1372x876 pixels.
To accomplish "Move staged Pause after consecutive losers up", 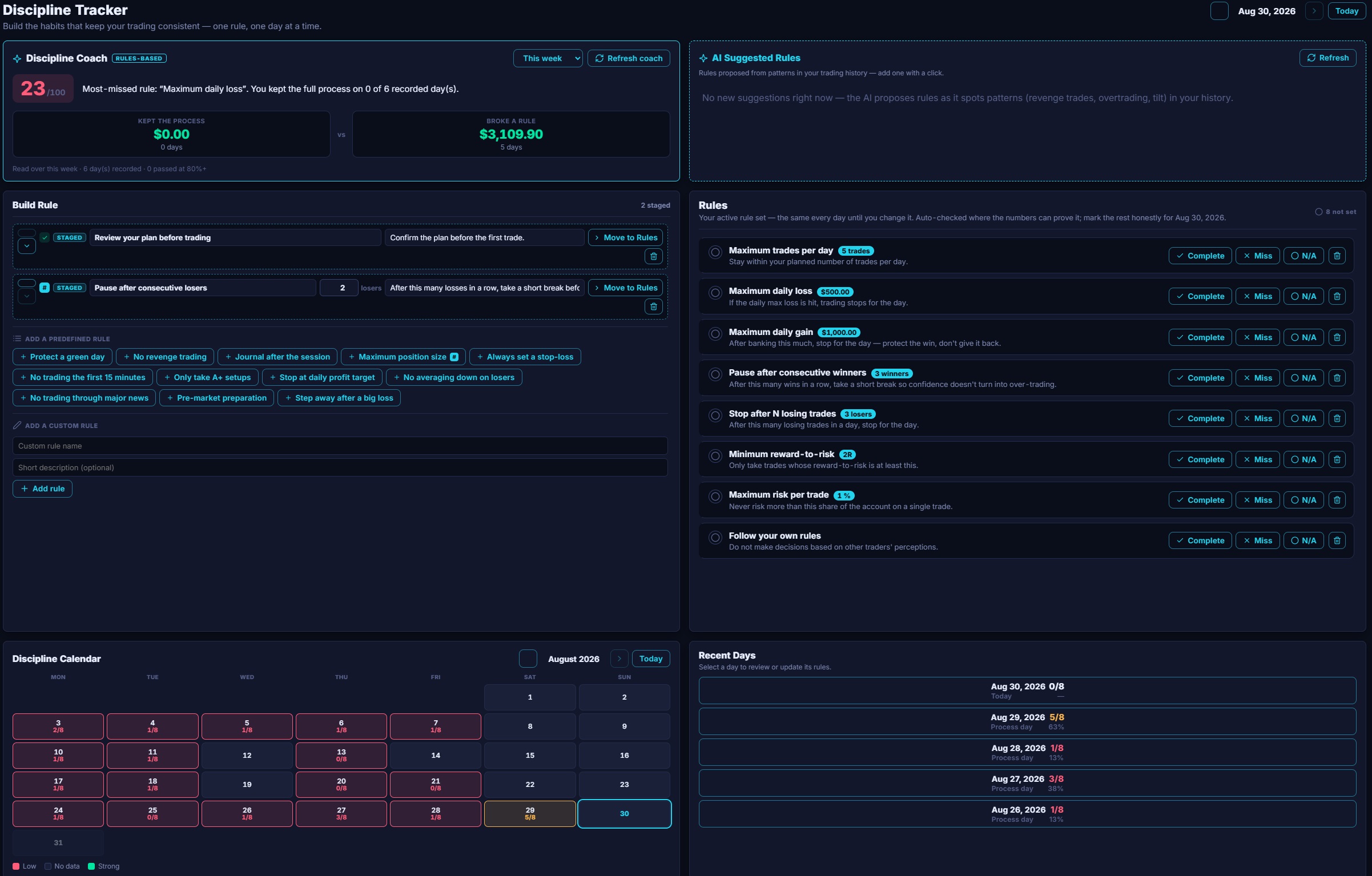I will tap(27, 283).
